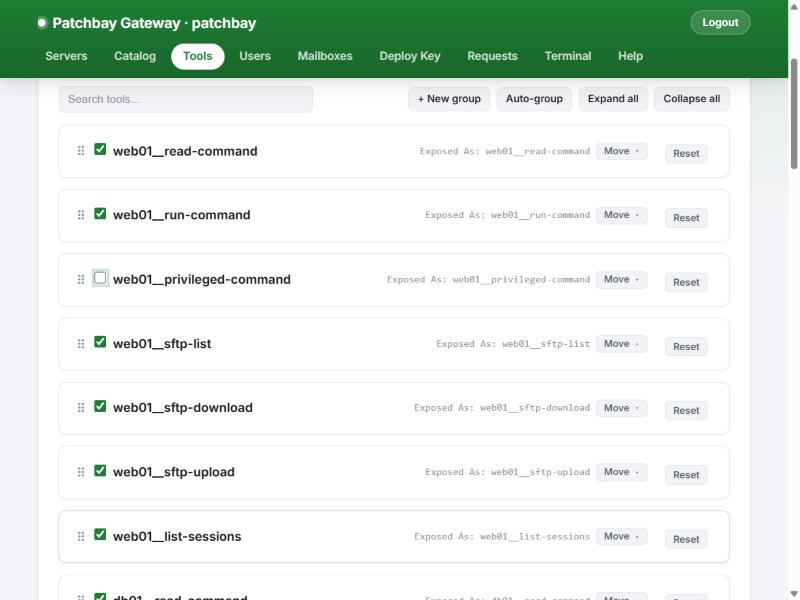Go to the Users tab
Image resolution: width=800 pixels, height=600 pixels.
(x=255, y=56)
